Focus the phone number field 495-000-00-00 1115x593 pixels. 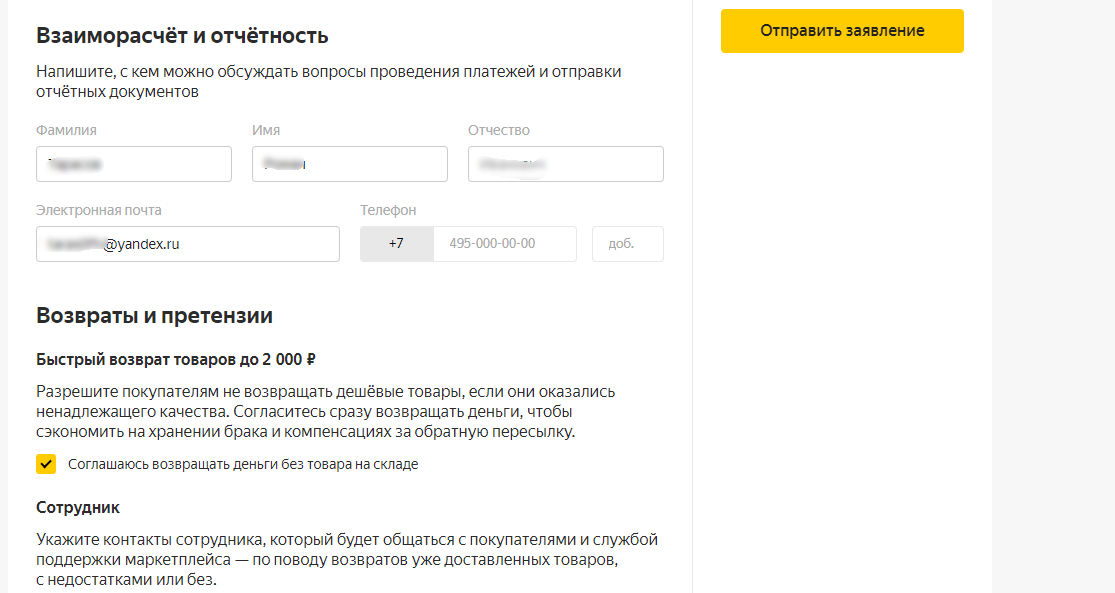pyautogui.click(x=504, y=244)
